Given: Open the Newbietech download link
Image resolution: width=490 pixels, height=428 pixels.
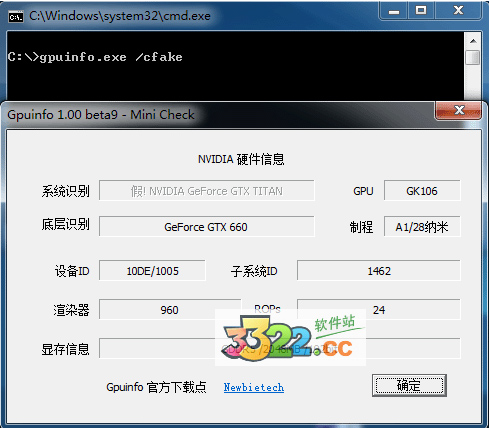Looking at the screenshot, I should (x=254, y=387).
